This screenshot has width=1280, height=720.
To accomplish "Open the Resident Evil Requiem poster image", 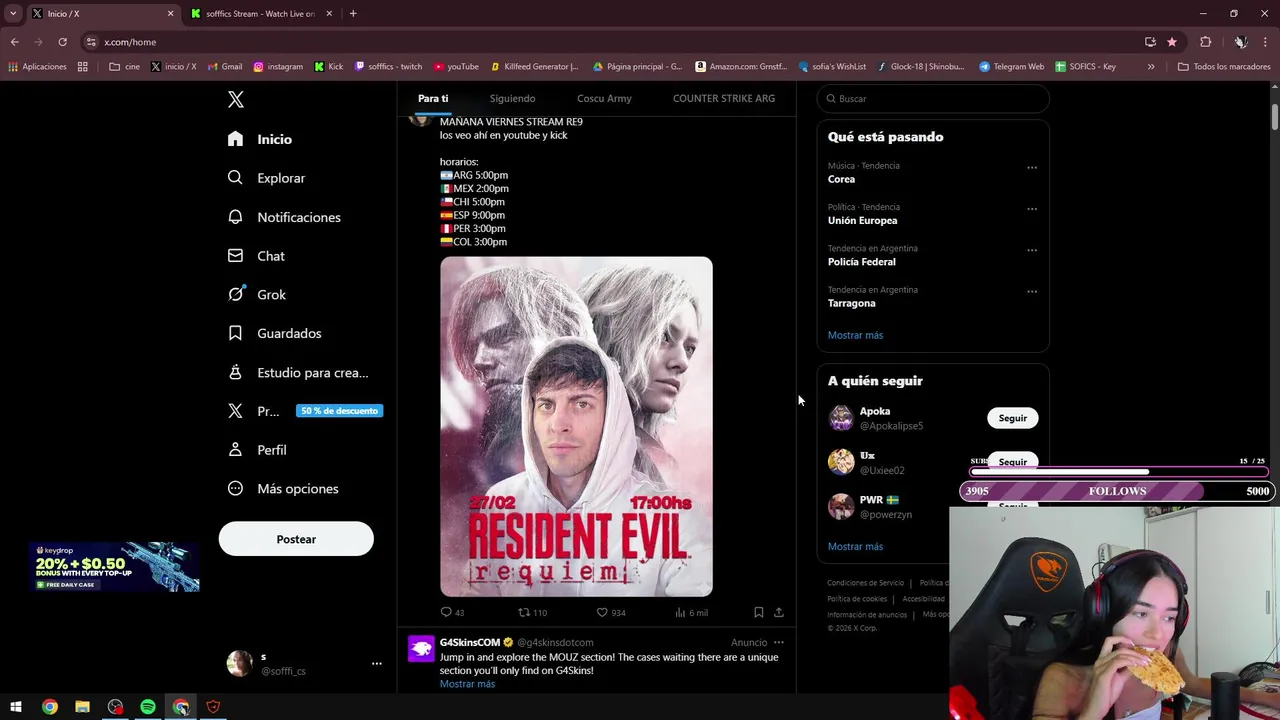I will (x=576, y=427).
